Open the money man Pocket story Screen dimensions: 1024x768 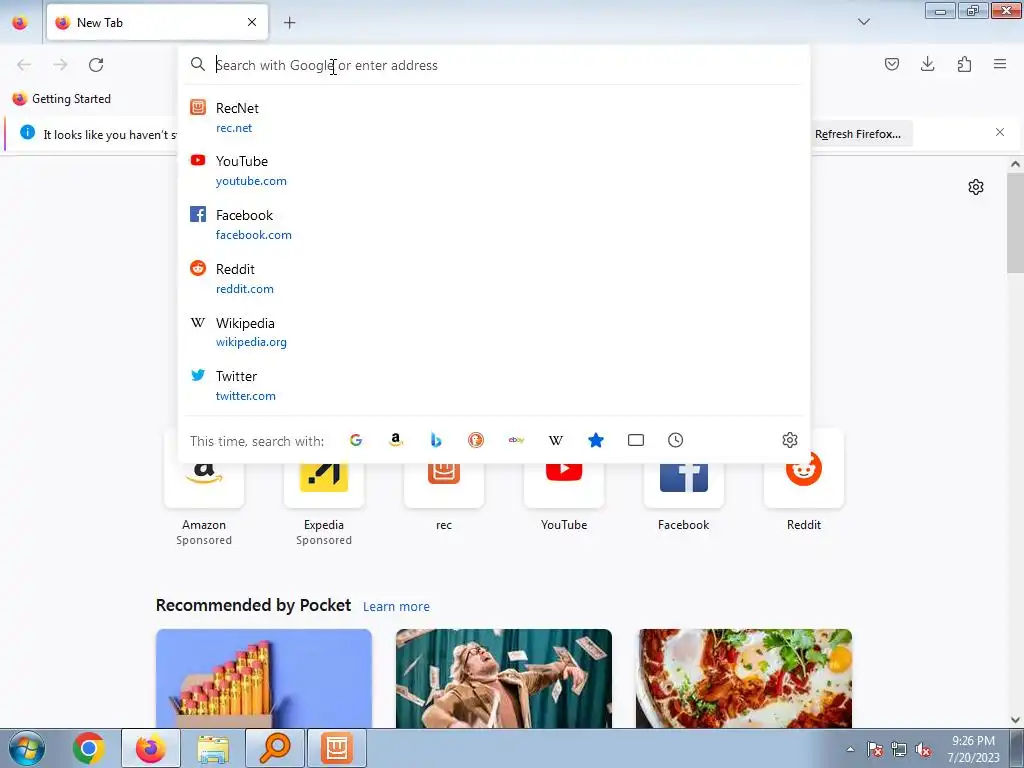point(504,679)
